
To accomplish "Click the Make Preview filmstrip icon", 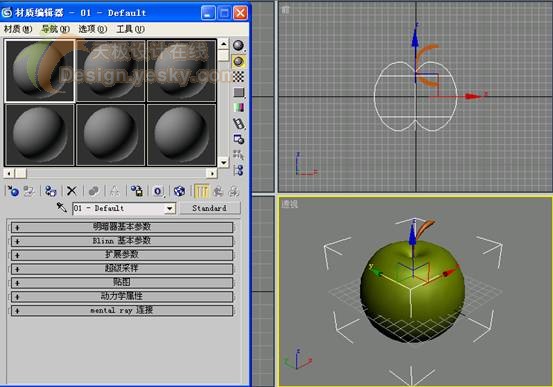I will [238, 123].
